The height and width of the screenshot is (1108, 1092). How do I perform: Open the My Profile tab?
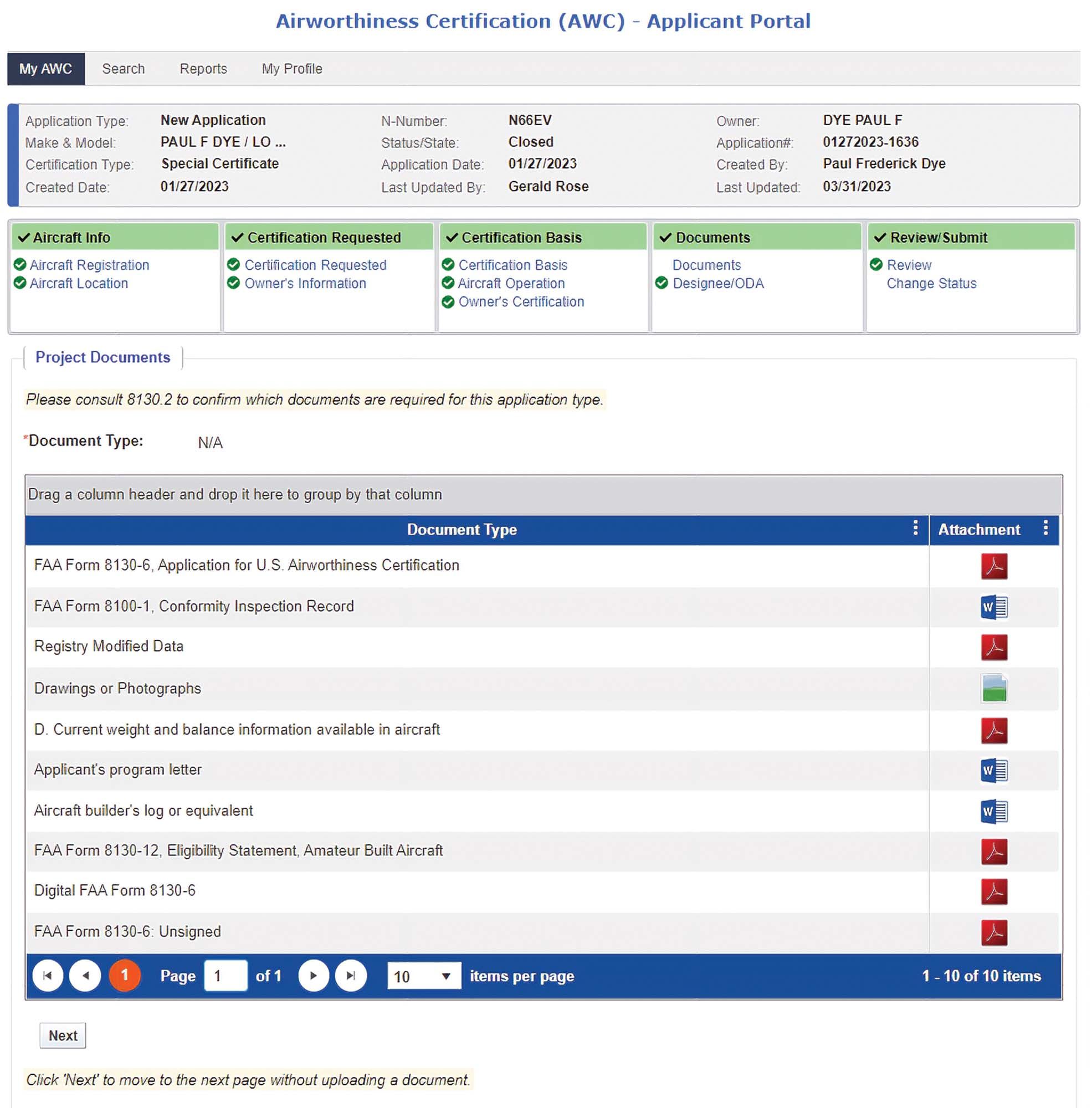[x=292, y=69]
